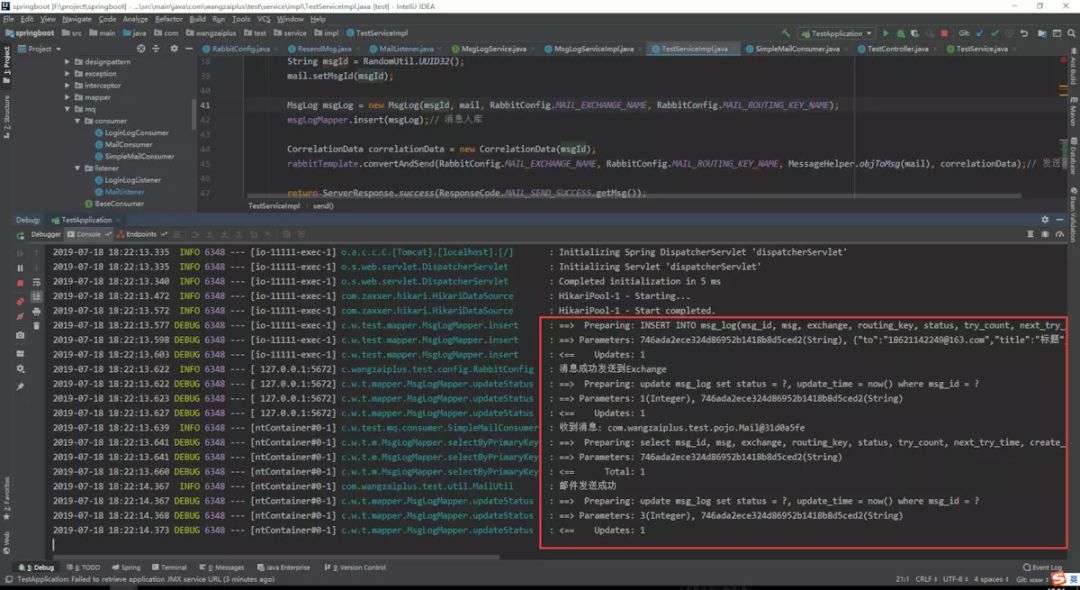Toggle scroll to end in console
The height and width of the screenshot is (590, 1080).
(37, 297)
